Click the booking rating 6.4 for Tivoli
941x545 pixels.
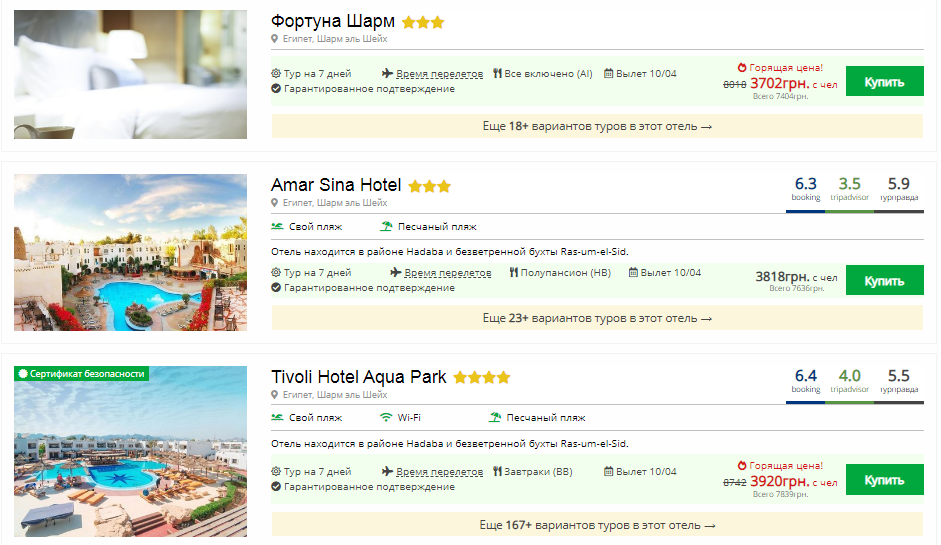click(805, 381)
